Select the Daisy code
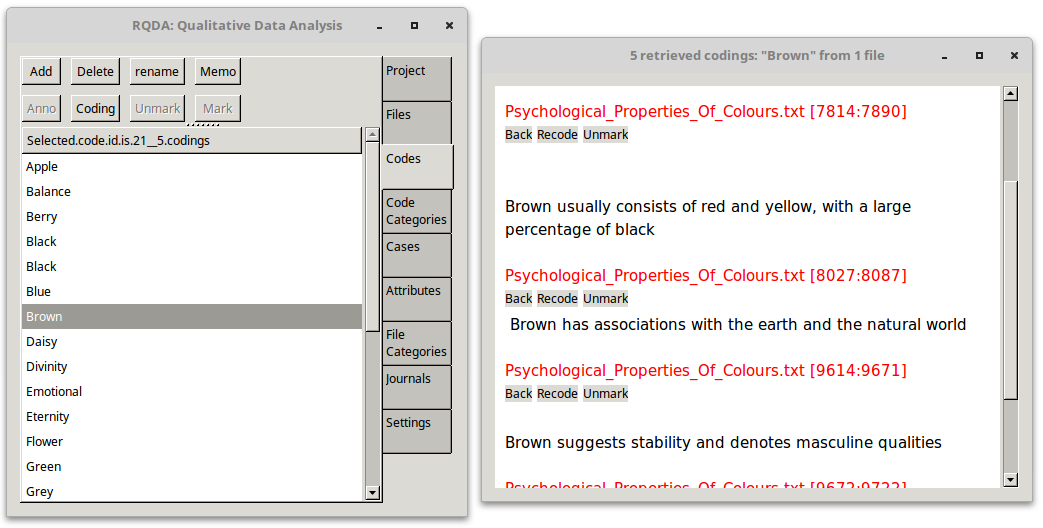This screenshot has width=1043, height=528. (192, 342)
